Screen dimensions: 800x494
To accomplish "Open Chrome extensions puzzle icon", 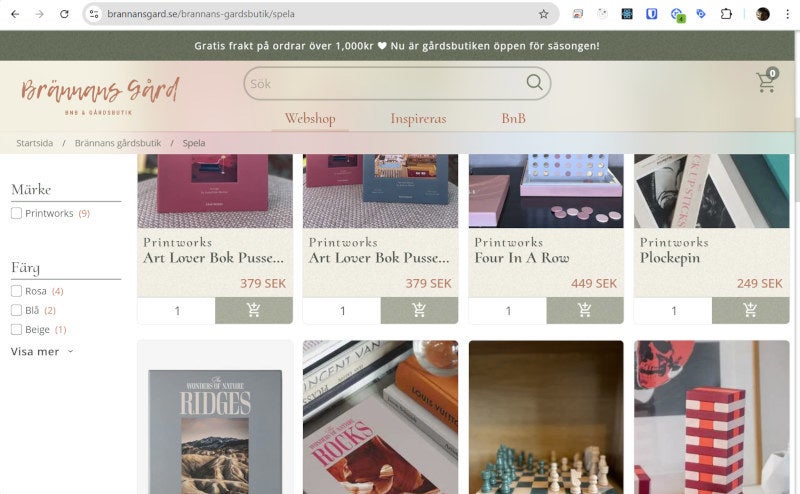I will pyautogui.click(x=727, y=14).
